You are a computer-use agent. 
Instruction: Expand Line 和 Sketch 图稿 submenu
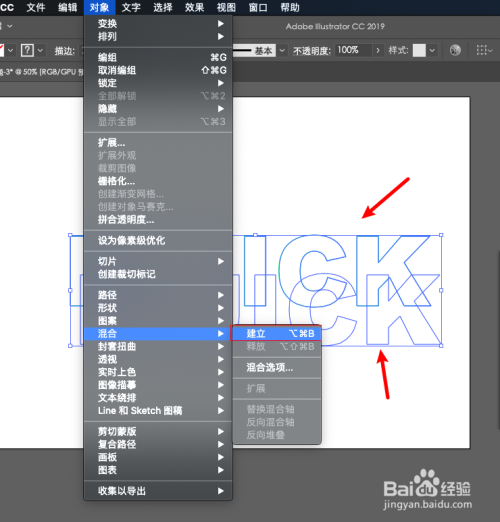point(158,411)
